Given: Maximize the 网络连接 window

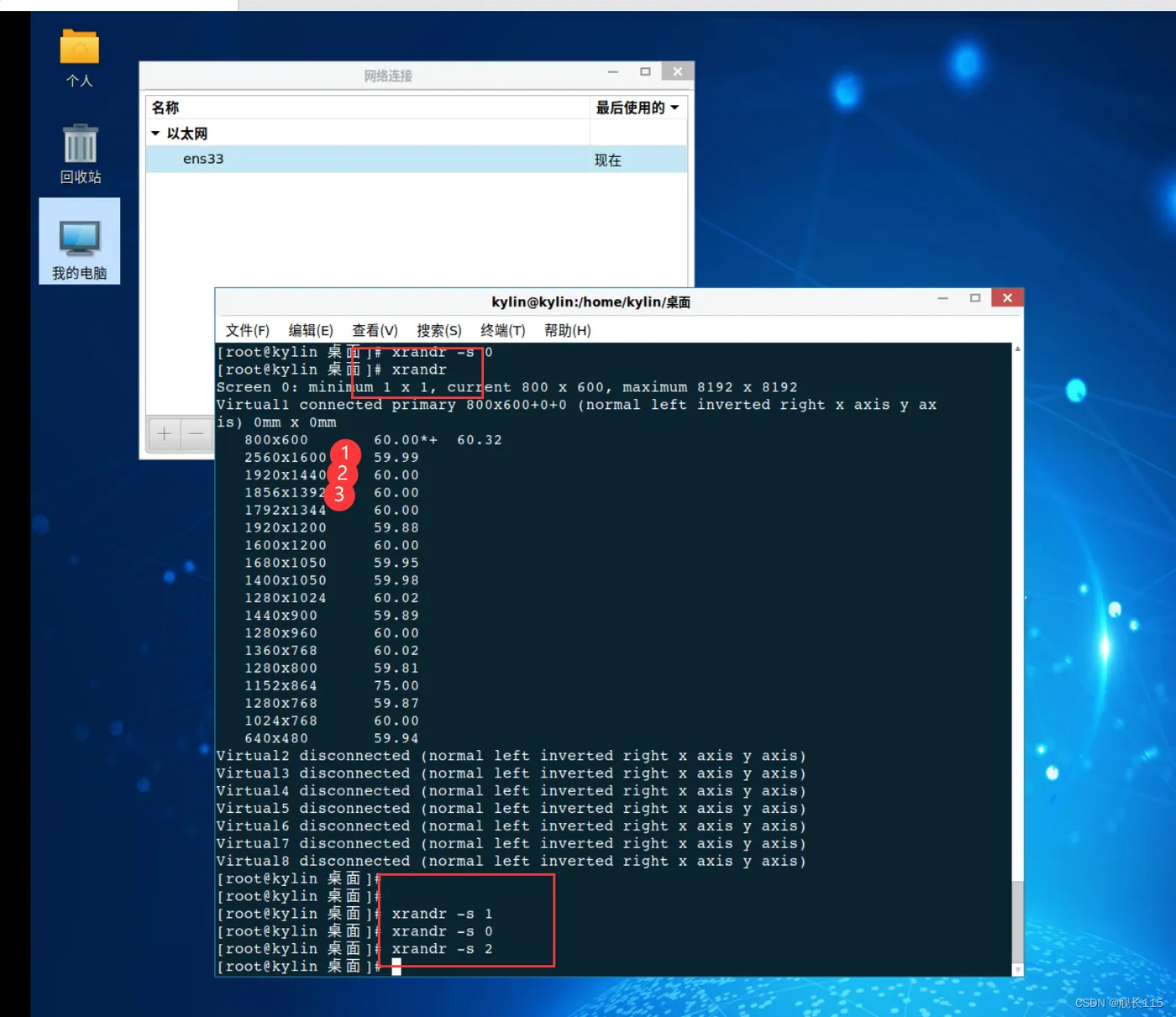Looking at the screenshot, I should (x=645, y=71).
